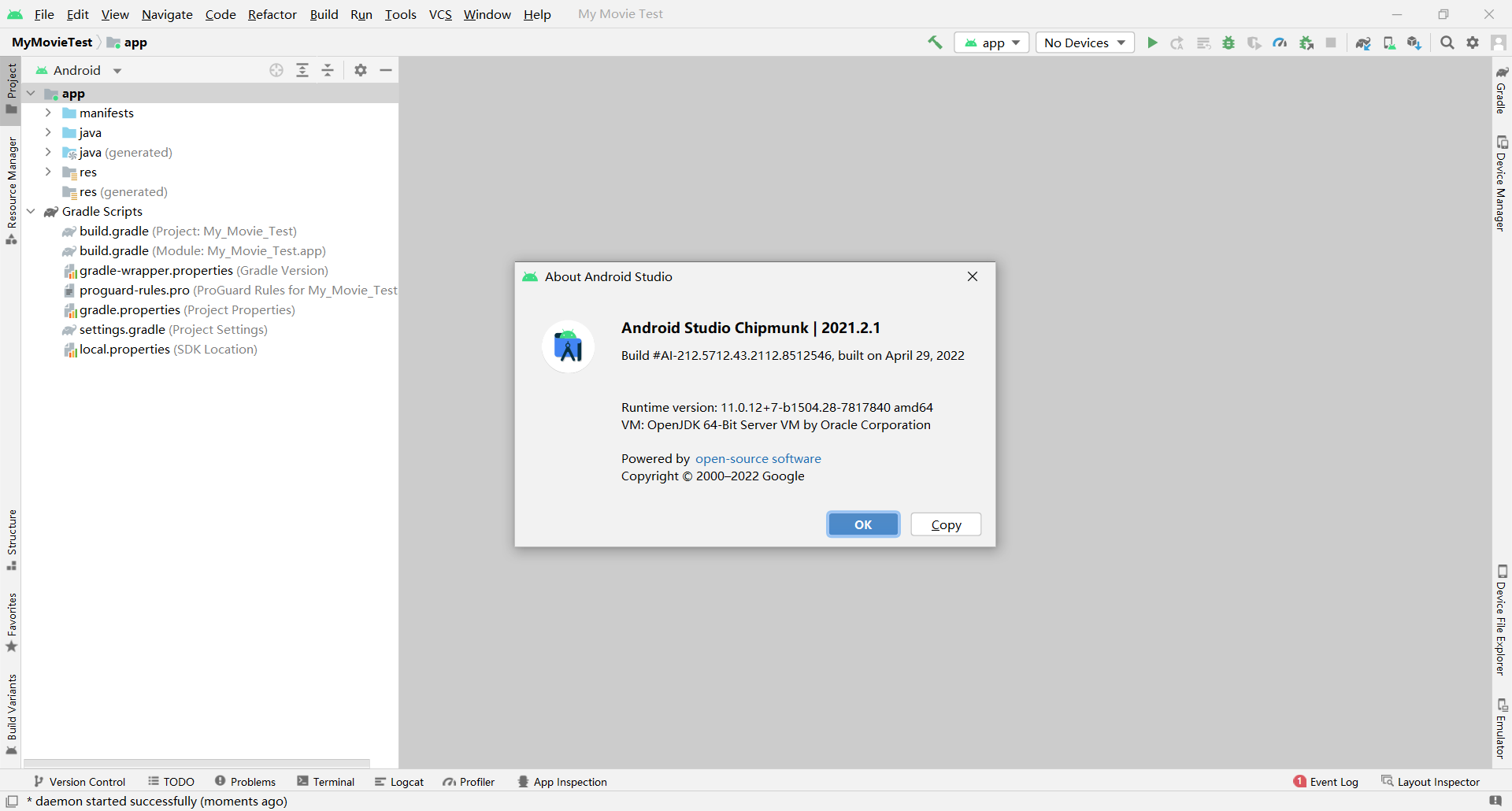Sync project with Gradle Files elephant icon

coord(1363,43)
